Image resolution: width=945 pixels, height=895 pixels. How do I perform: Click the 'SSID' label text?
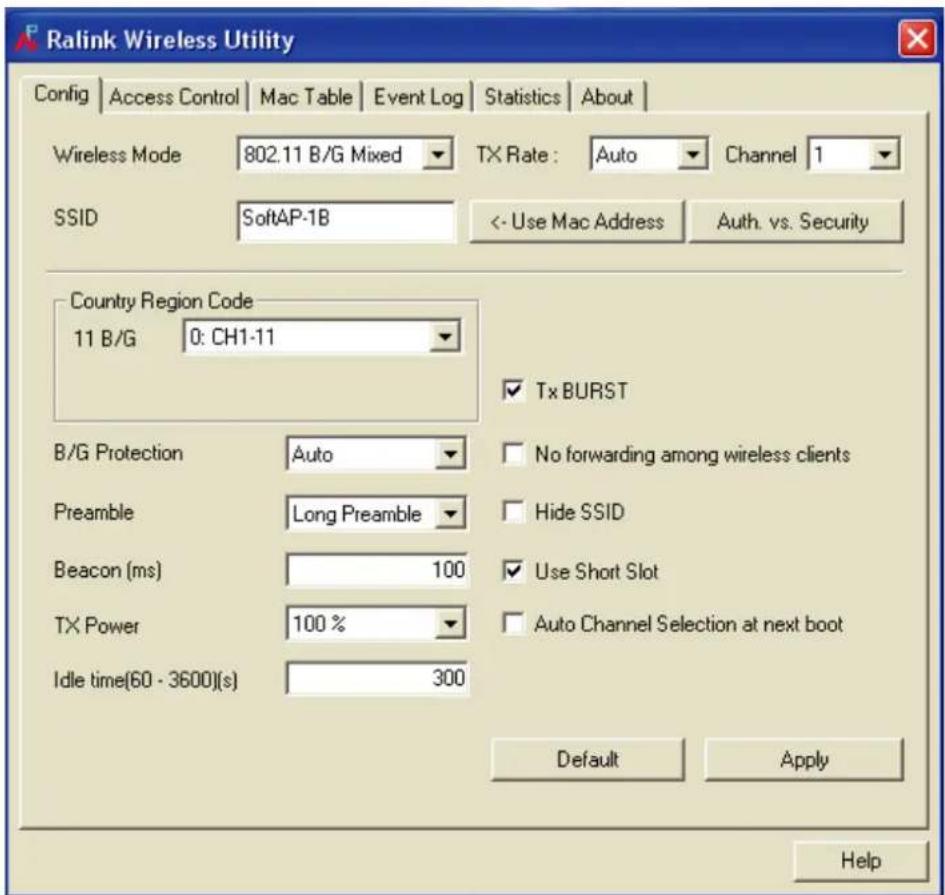pos(75,218)
